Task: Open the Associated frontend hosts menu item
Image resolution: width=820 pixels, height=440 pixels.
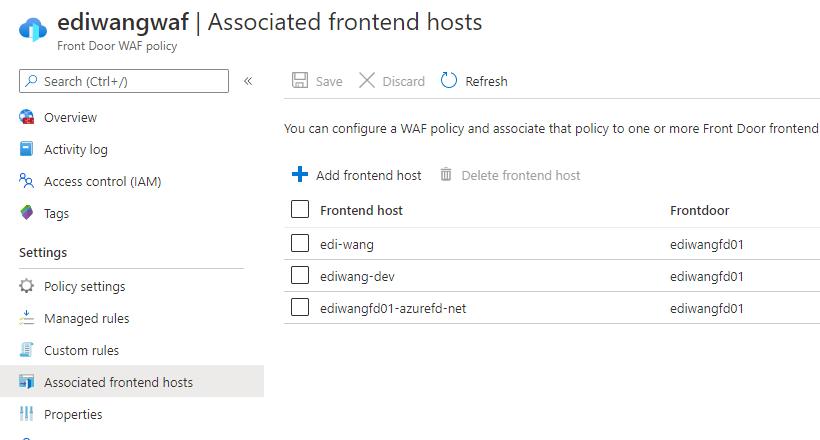Action: point(132,381)
